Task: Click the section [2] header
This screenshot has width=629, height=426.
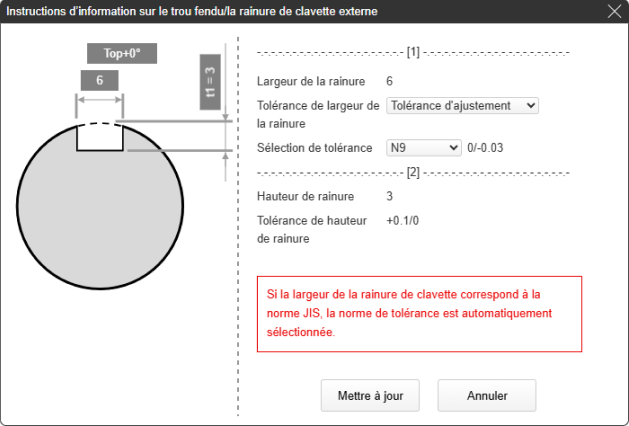Action: [413, 172]
